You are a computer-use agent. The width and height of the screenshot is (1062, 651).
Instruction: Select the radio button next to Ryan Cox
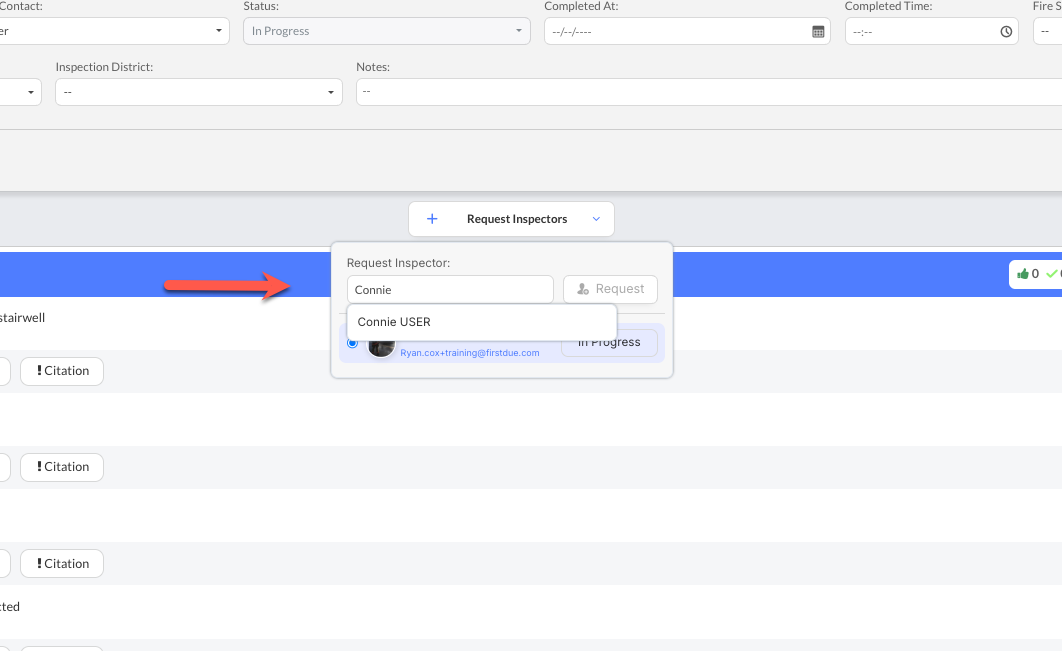(x=352, y=343)
